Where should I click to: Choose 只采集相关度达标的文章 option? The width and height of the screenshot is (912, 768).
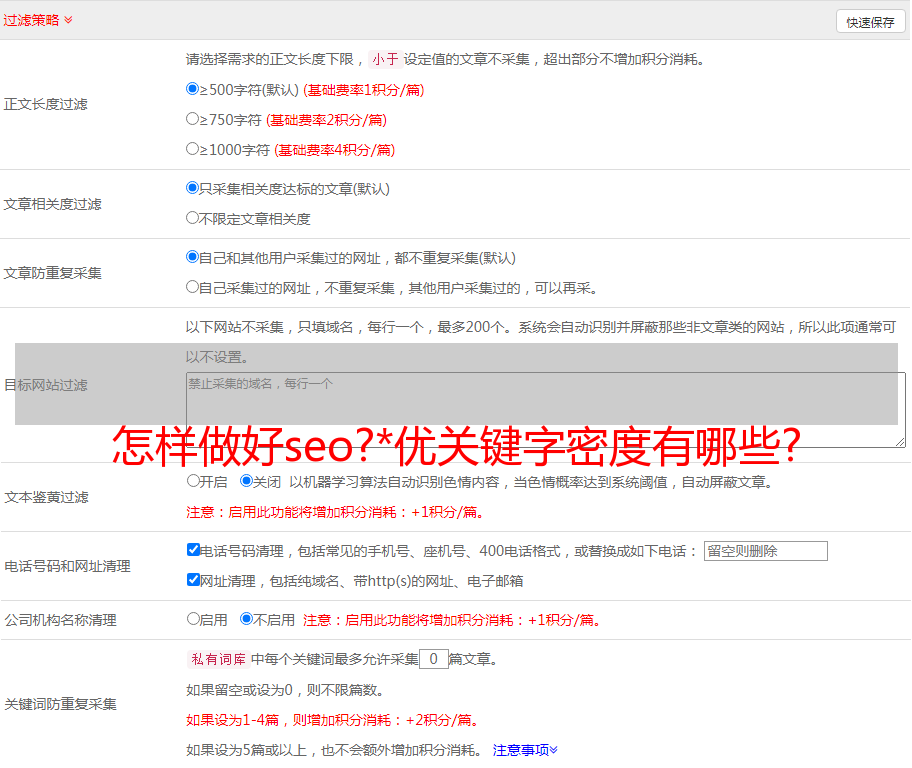click(x=193, y=188)
